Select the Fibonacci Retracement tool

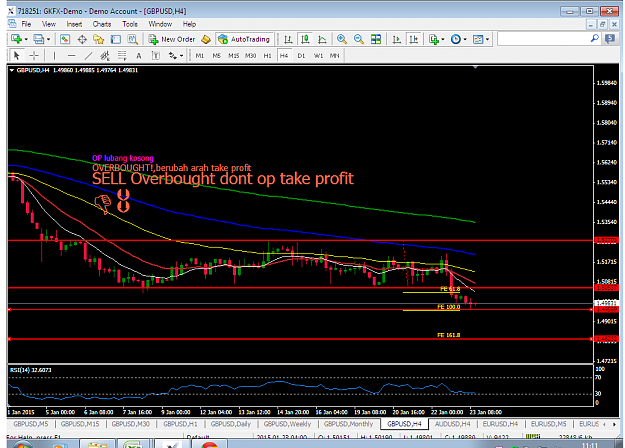pyautogui.click(x=122, y=56)
